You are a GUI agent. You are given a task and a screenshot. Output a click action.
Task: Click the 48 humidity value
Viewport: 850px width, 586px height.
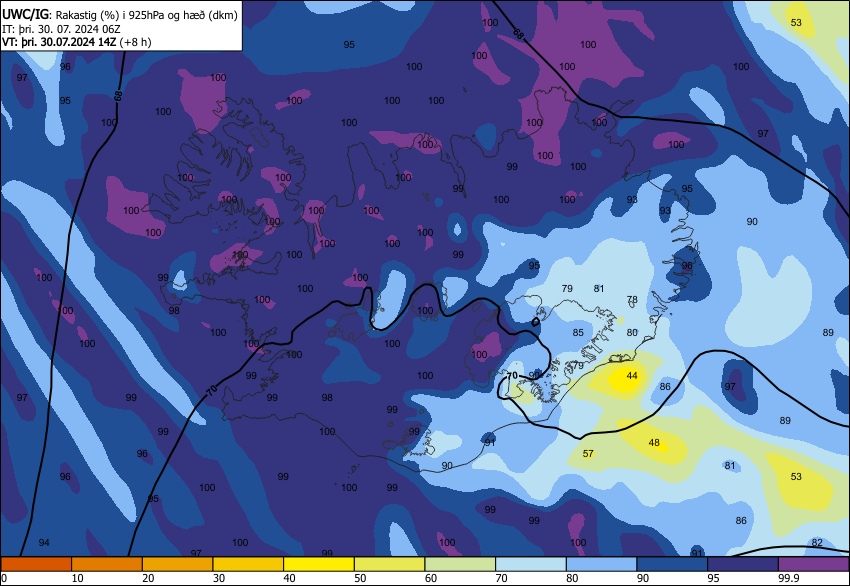(654, 442)
